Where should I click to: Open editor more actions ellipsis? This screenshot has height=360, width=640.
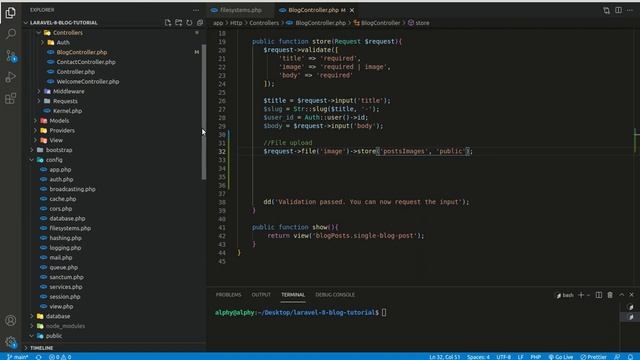(630, 10)
